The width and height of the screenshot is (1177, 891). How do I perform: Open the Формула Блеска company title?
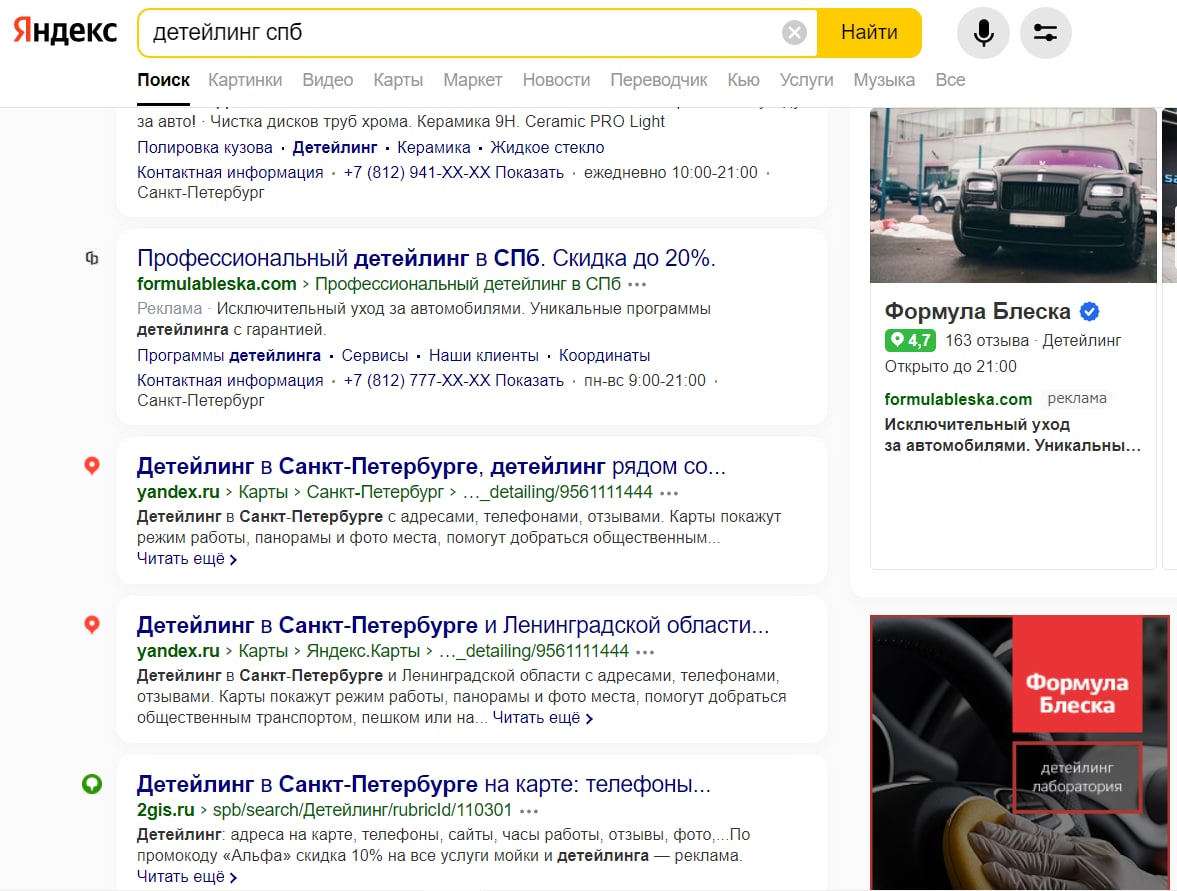click(x=977, y=311)
